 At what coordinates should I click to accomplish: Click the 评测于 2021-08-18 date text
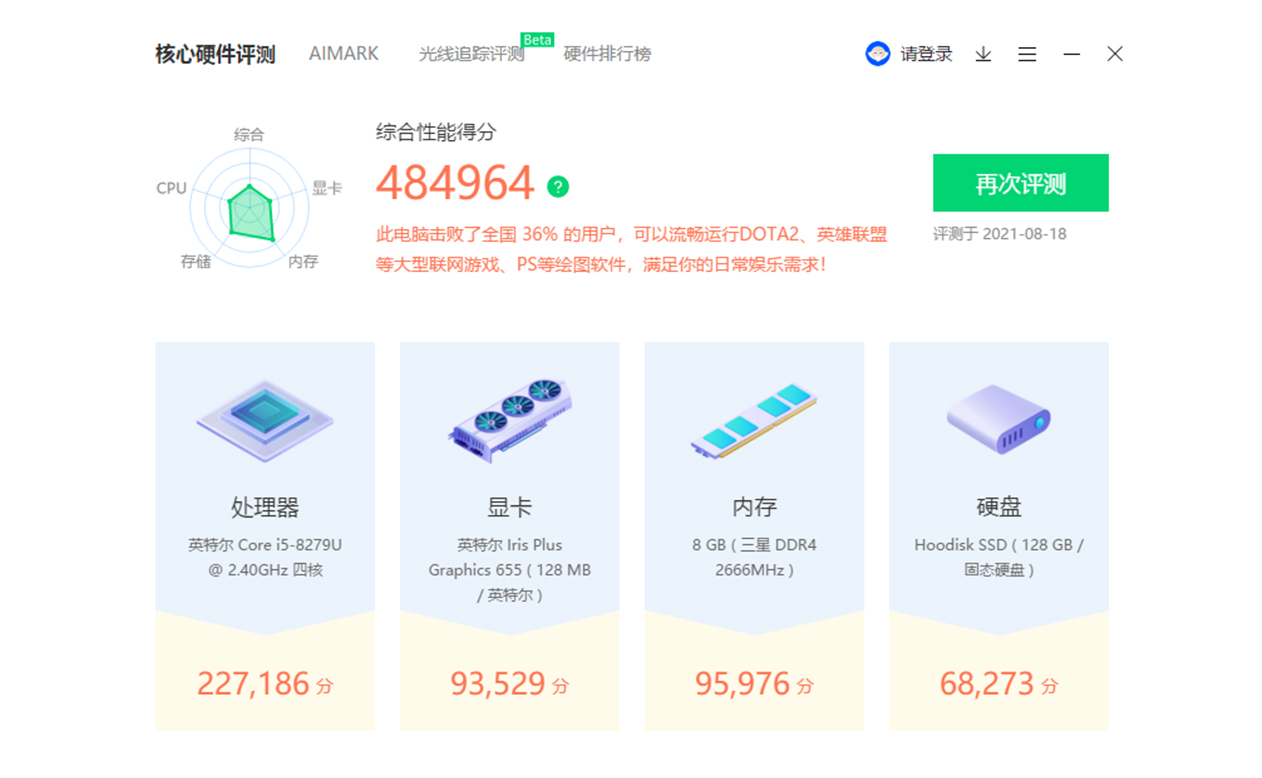click(1000, 233)
